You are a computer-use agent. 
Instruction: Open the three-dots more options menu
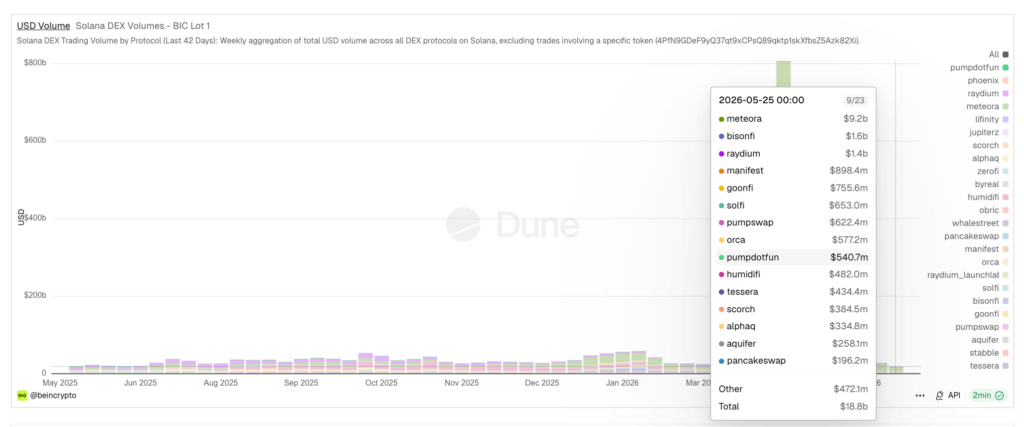(920, 395)
